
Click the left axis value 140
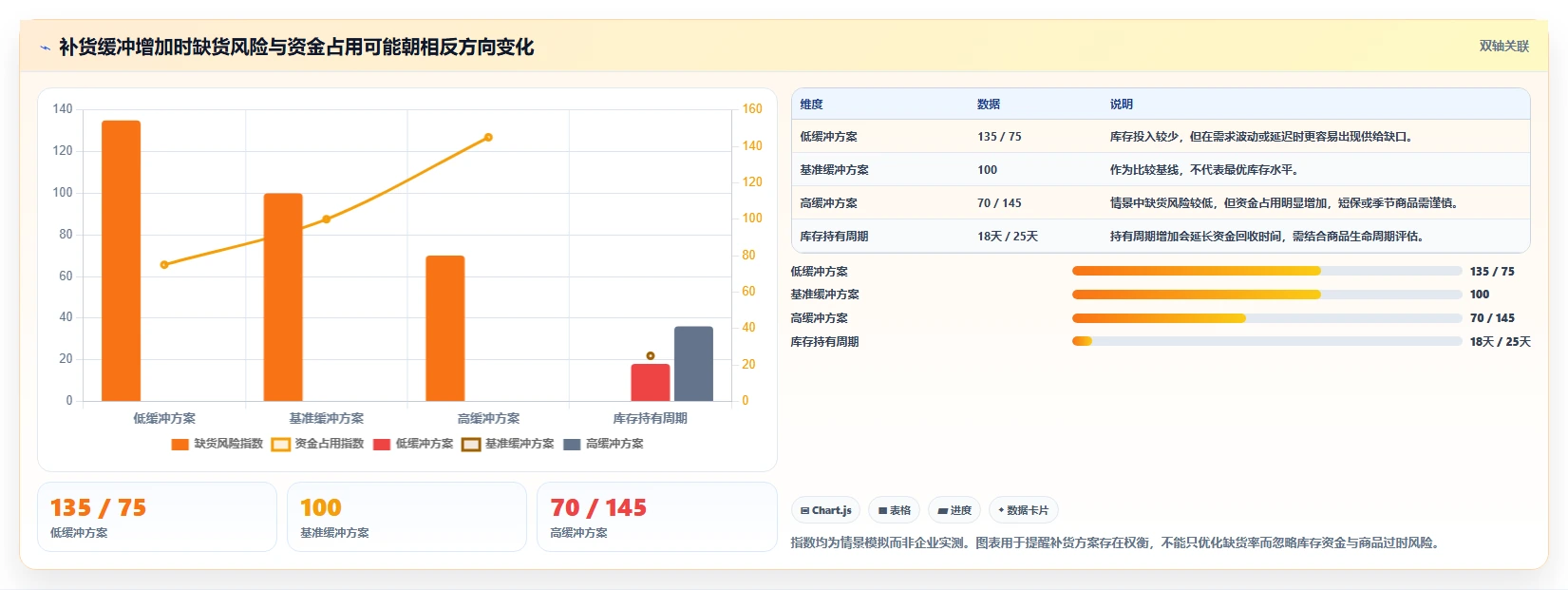pyautogui.click(x=63, y=109)
